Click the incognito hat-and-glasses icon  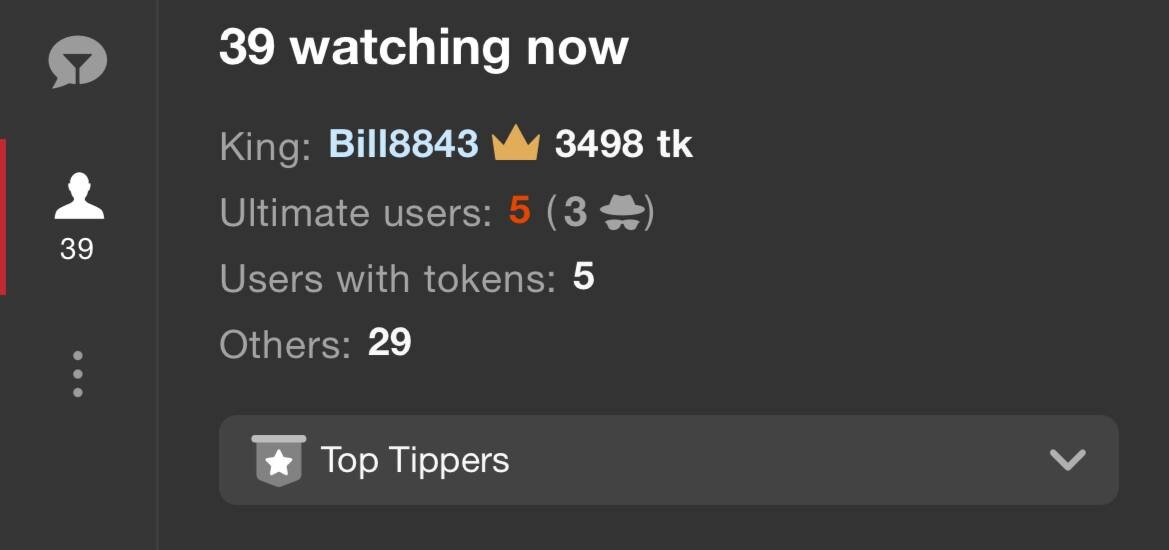pos(622,212)
